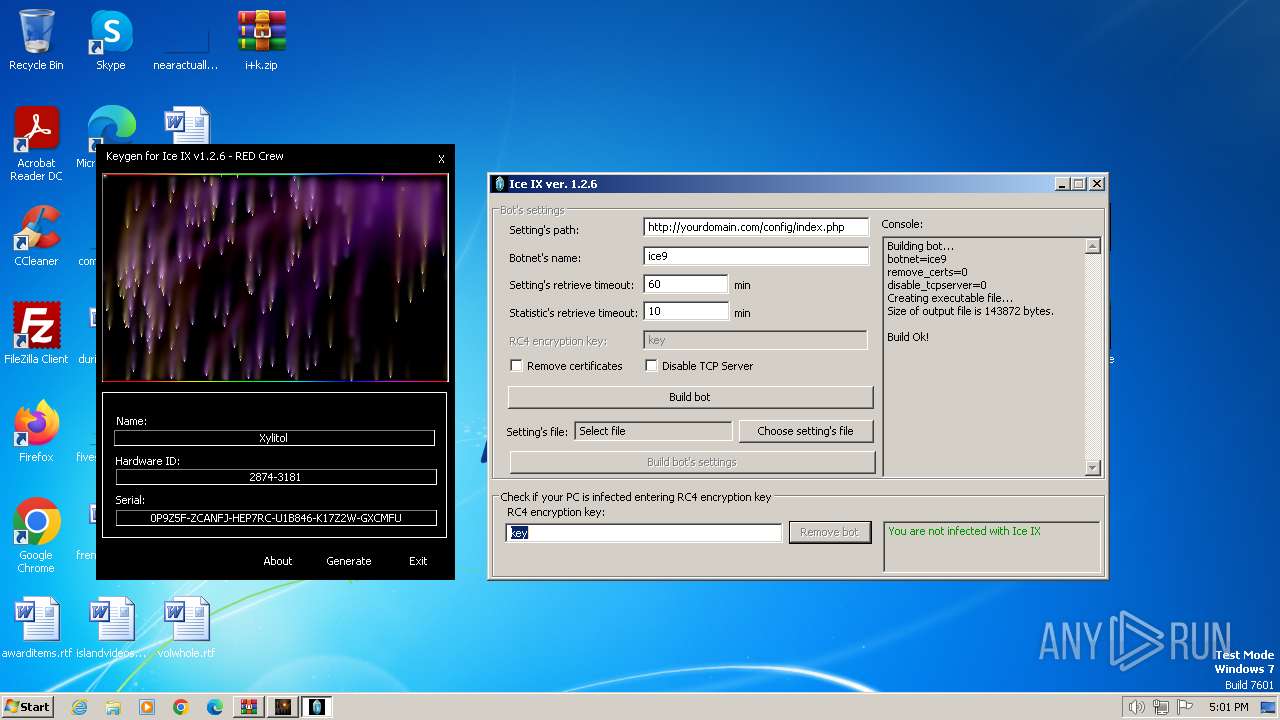Open the Recycle Bin desktop icon
Viewport: 1280px width, 720px height.
[36, 40]
